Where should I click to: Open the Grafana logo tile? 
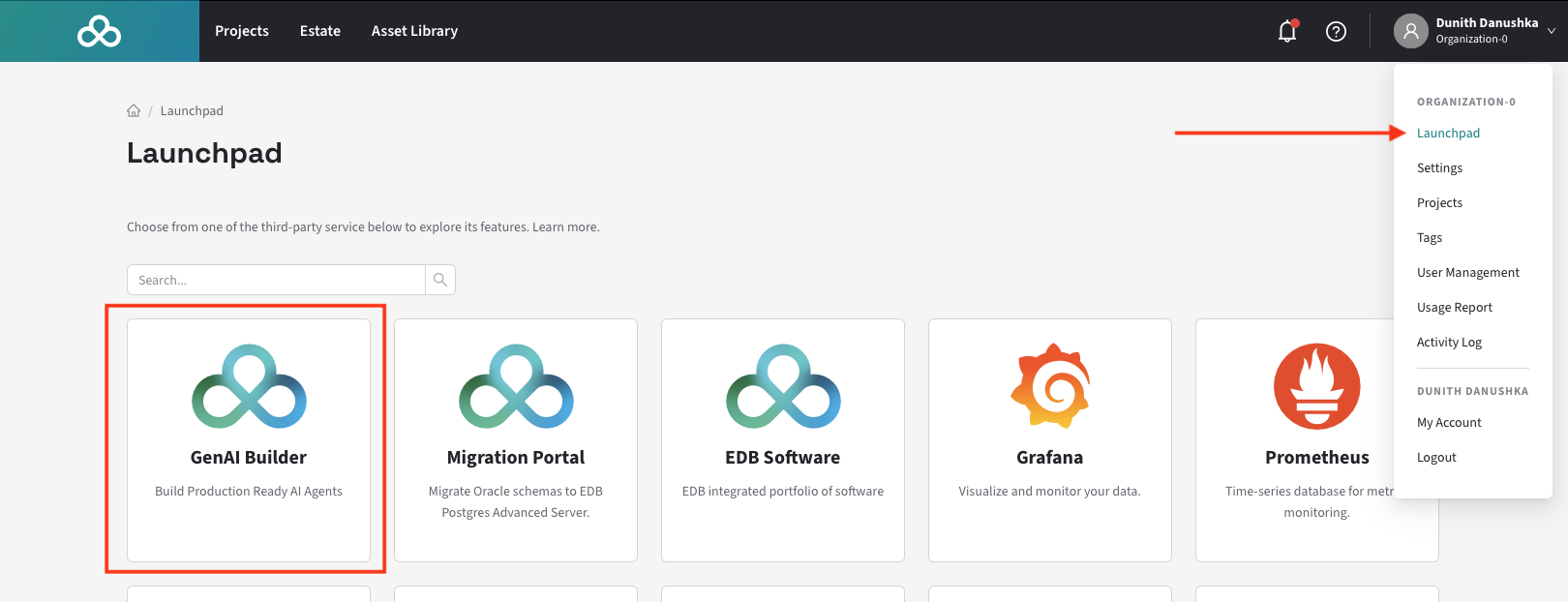[x=1049, y=386]
